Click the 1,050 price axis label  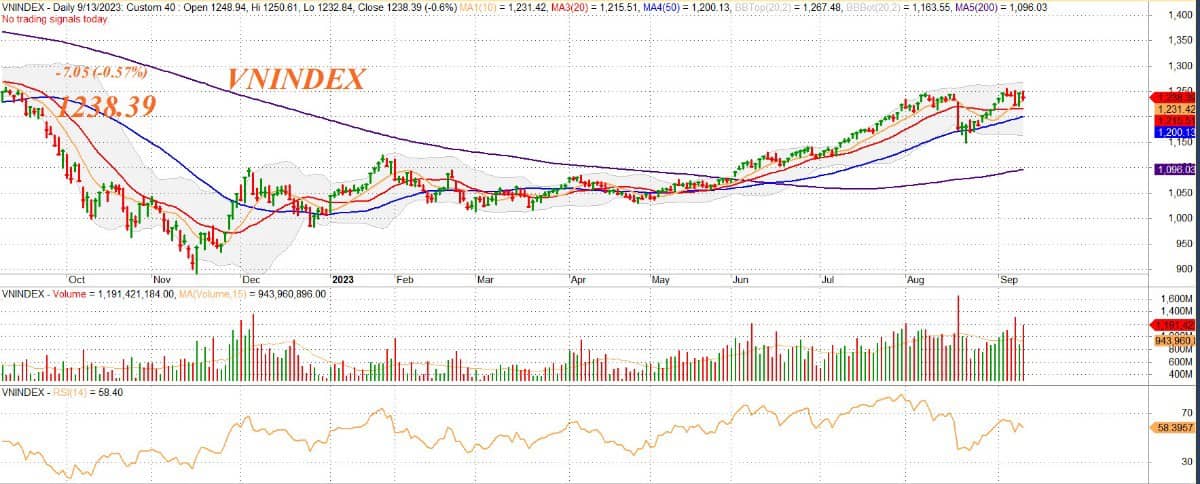(1179, 194)
